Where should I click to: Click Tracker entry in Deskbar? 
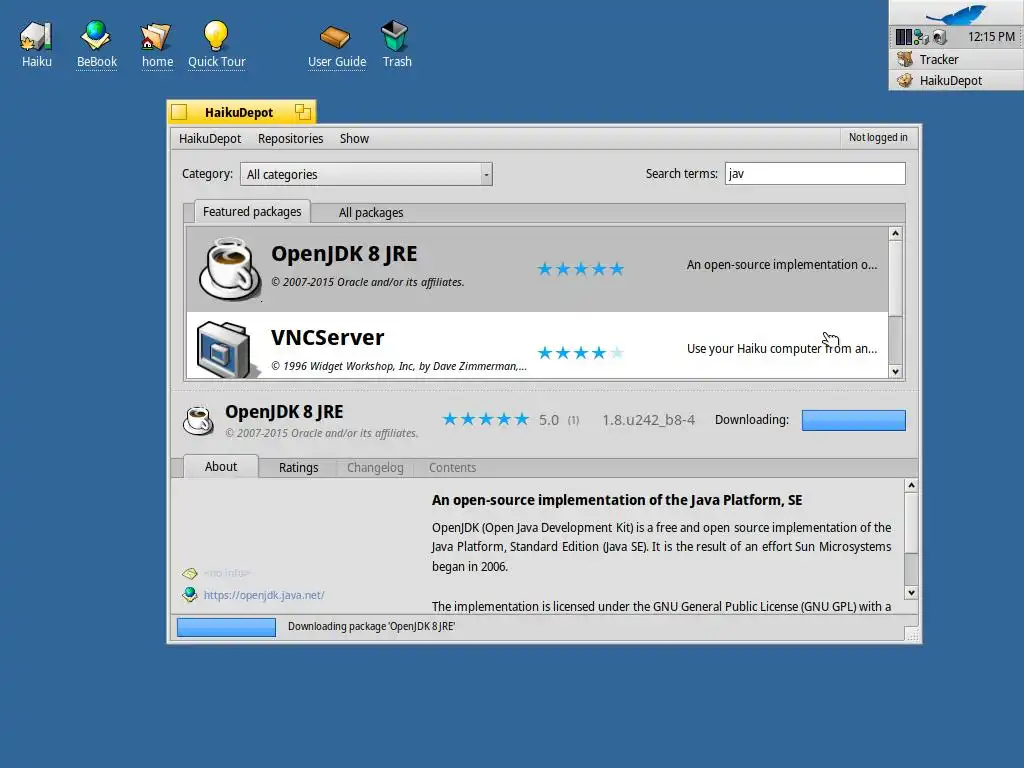(x=956, y=59)
